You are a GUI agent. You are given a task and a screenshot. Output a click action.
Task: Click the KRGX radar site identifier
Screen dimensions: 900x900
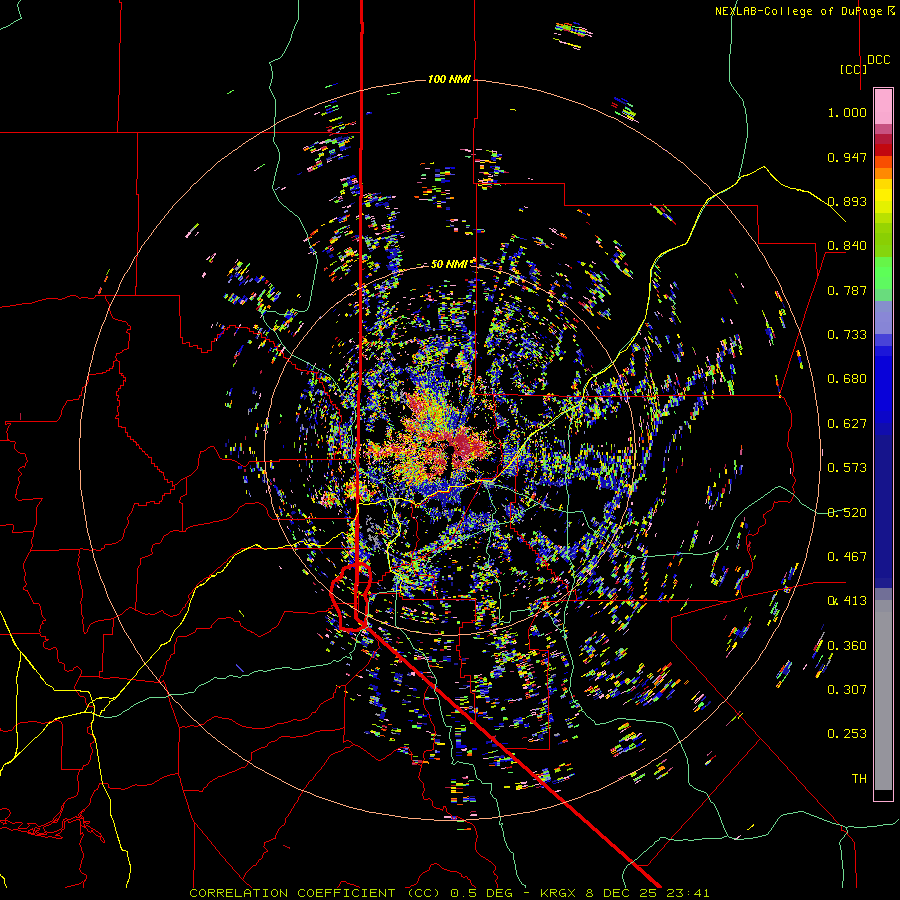tap(560, 893)
